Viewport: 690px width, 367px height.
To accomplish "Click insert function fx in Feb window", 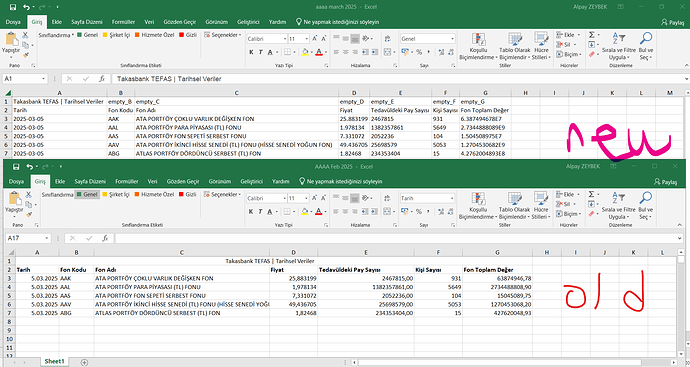I will pyautogui.click(x=105, y=238).
